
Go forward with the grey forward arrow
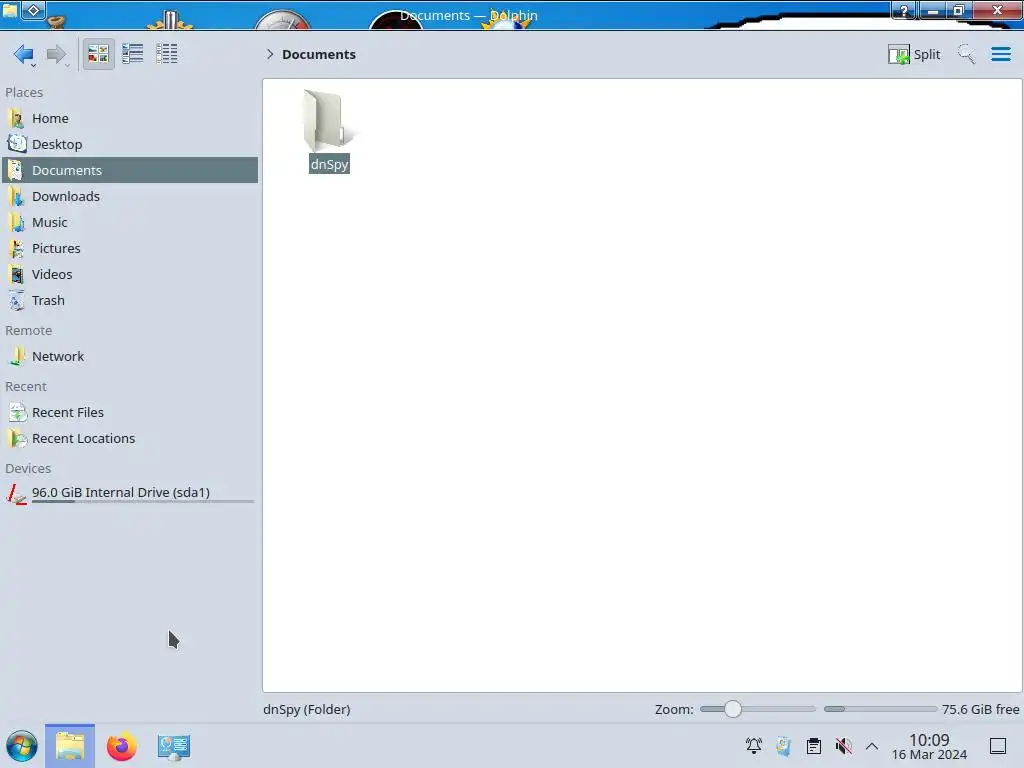[x=57, y=54]
